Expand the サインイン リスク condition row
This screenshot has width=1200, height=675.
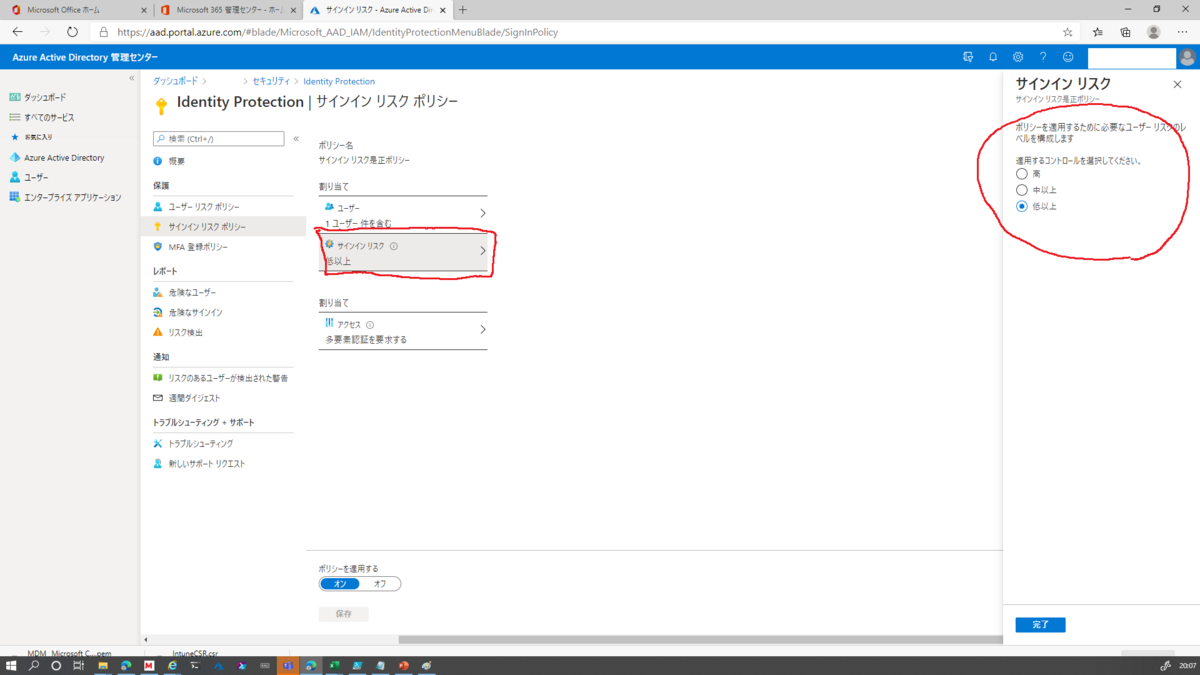pos(403,251)
